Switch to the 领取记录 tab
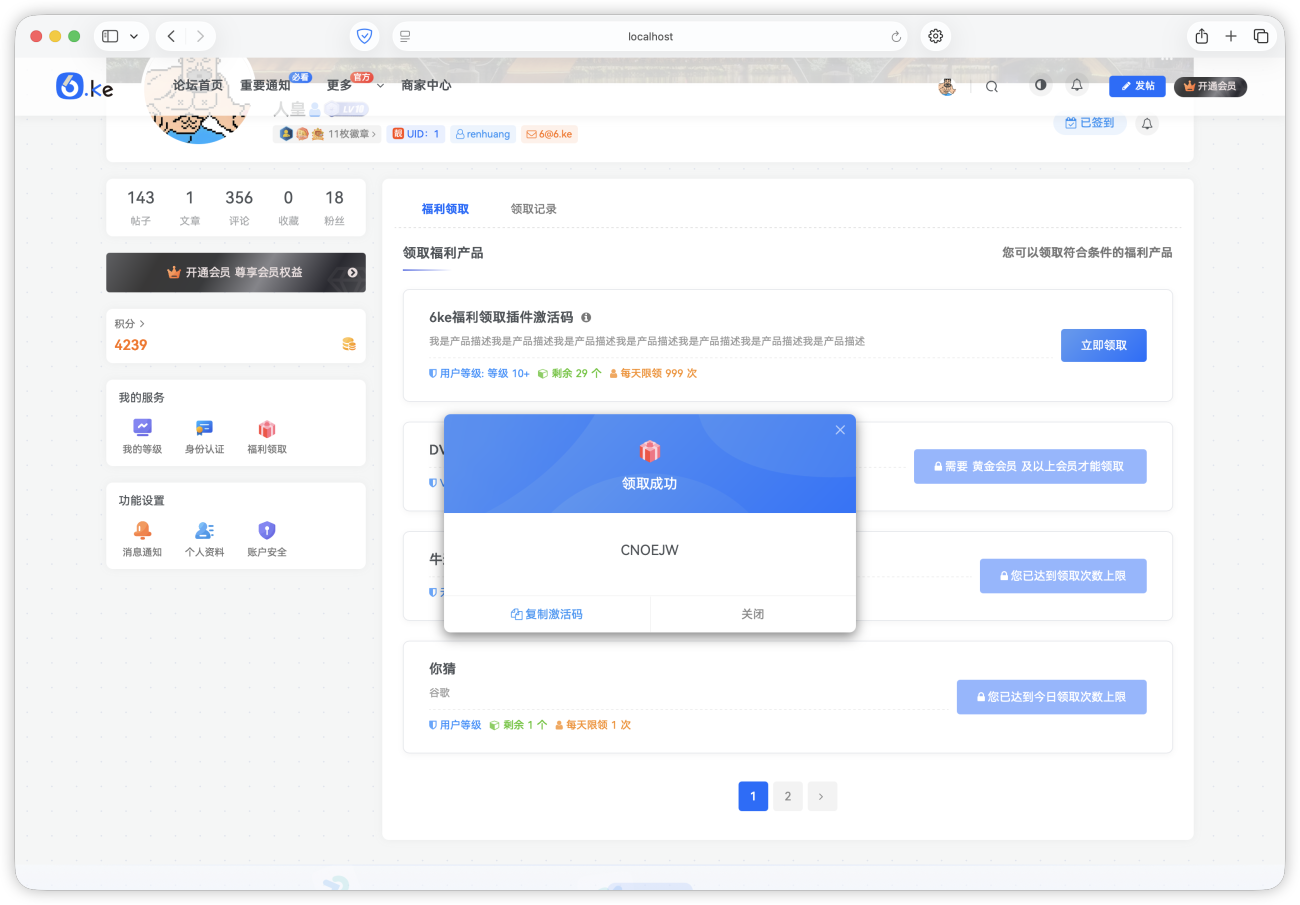The height and width of the screenshot is (905, 1300). (533, 209)
